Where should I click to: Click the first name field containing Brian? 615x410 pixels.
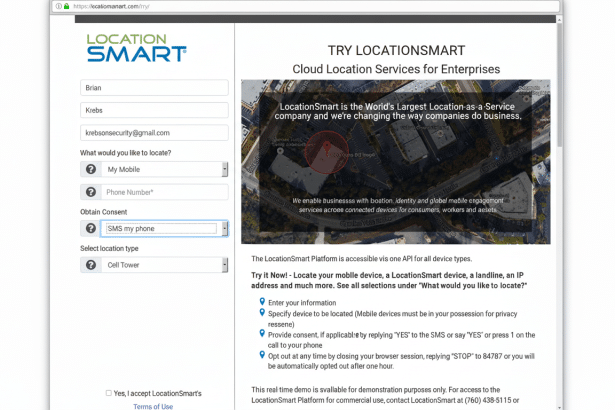[154, 87]
